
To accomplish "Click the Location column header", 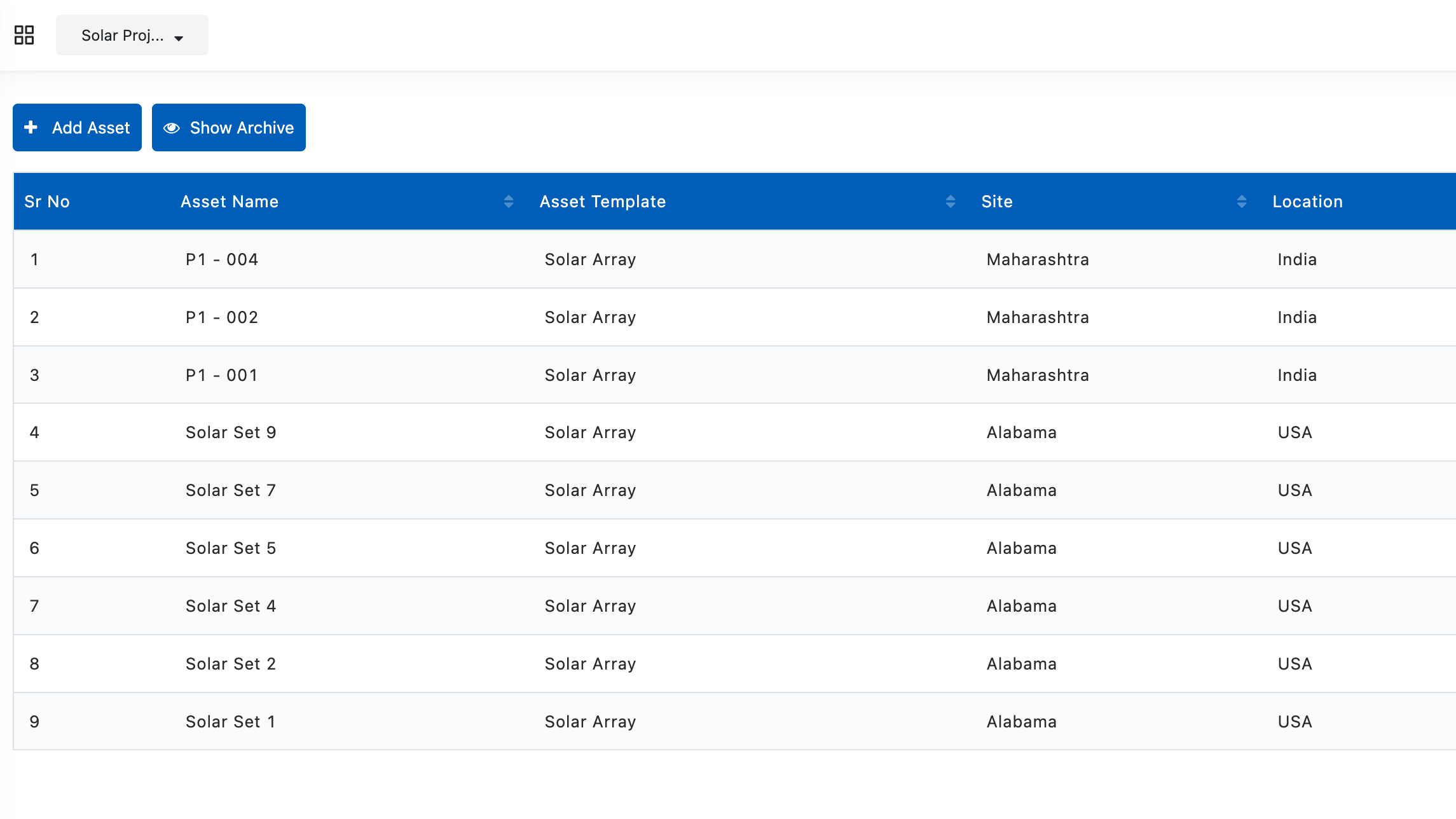I will tap(1308, 202).
